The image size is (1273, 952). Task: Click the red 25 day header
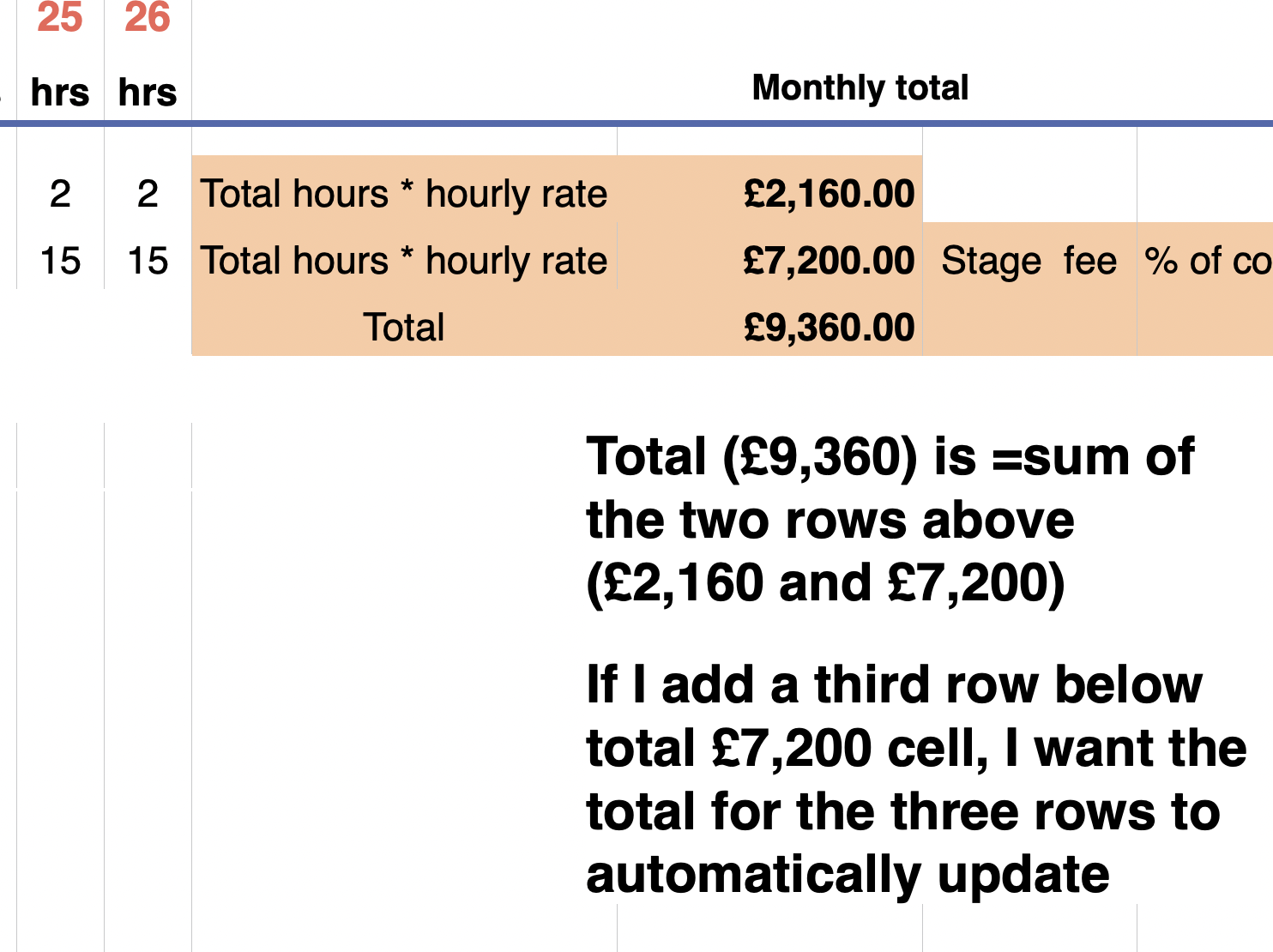click(x=60, y=17)
